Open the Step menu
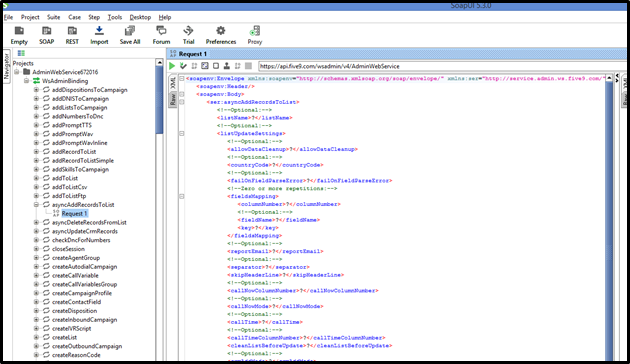This screenshot has width=630, height=364. click(94, 17)
